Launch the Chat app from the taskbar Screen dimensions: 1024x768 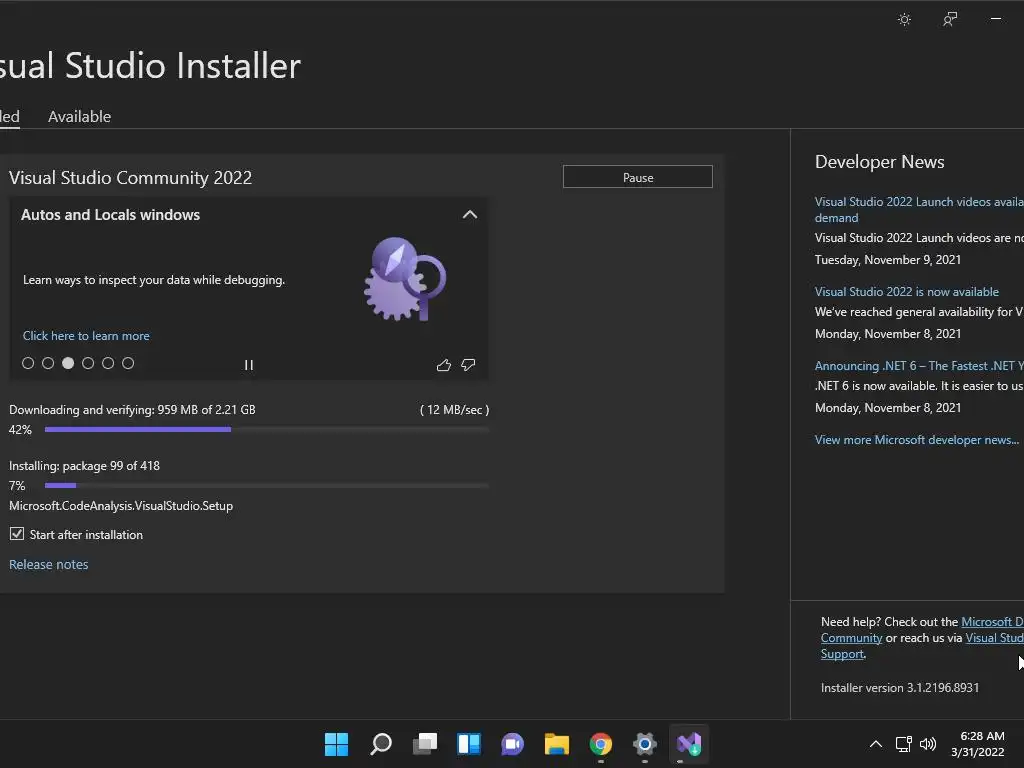[513, 744]
